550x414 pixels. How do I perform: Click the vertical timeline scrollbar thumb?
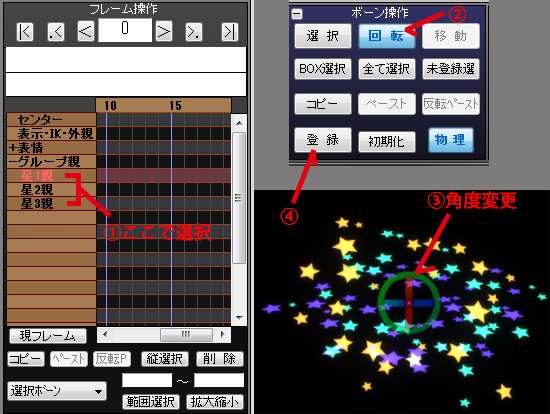tap(239, 198)
